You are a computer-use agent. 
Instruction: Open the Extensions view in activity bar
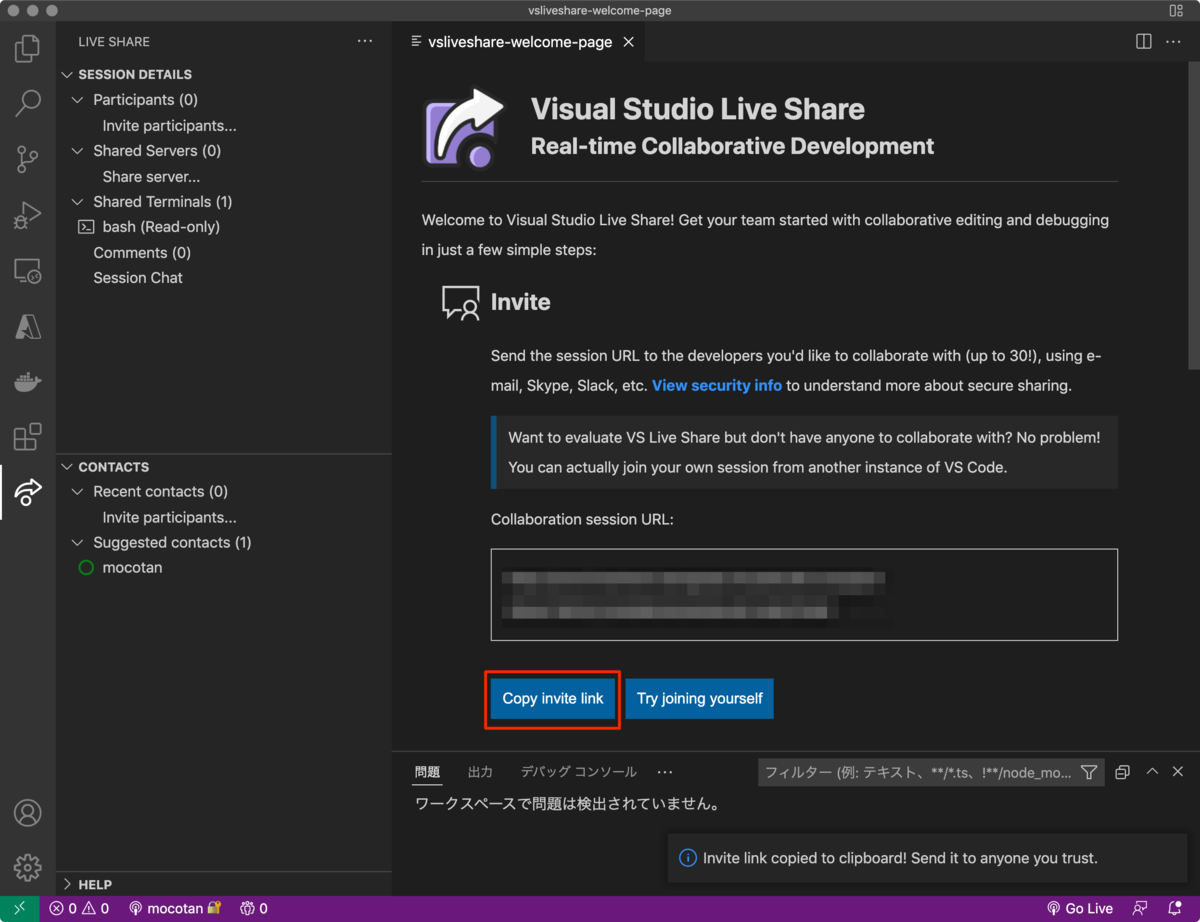click(x=27, y=436)
